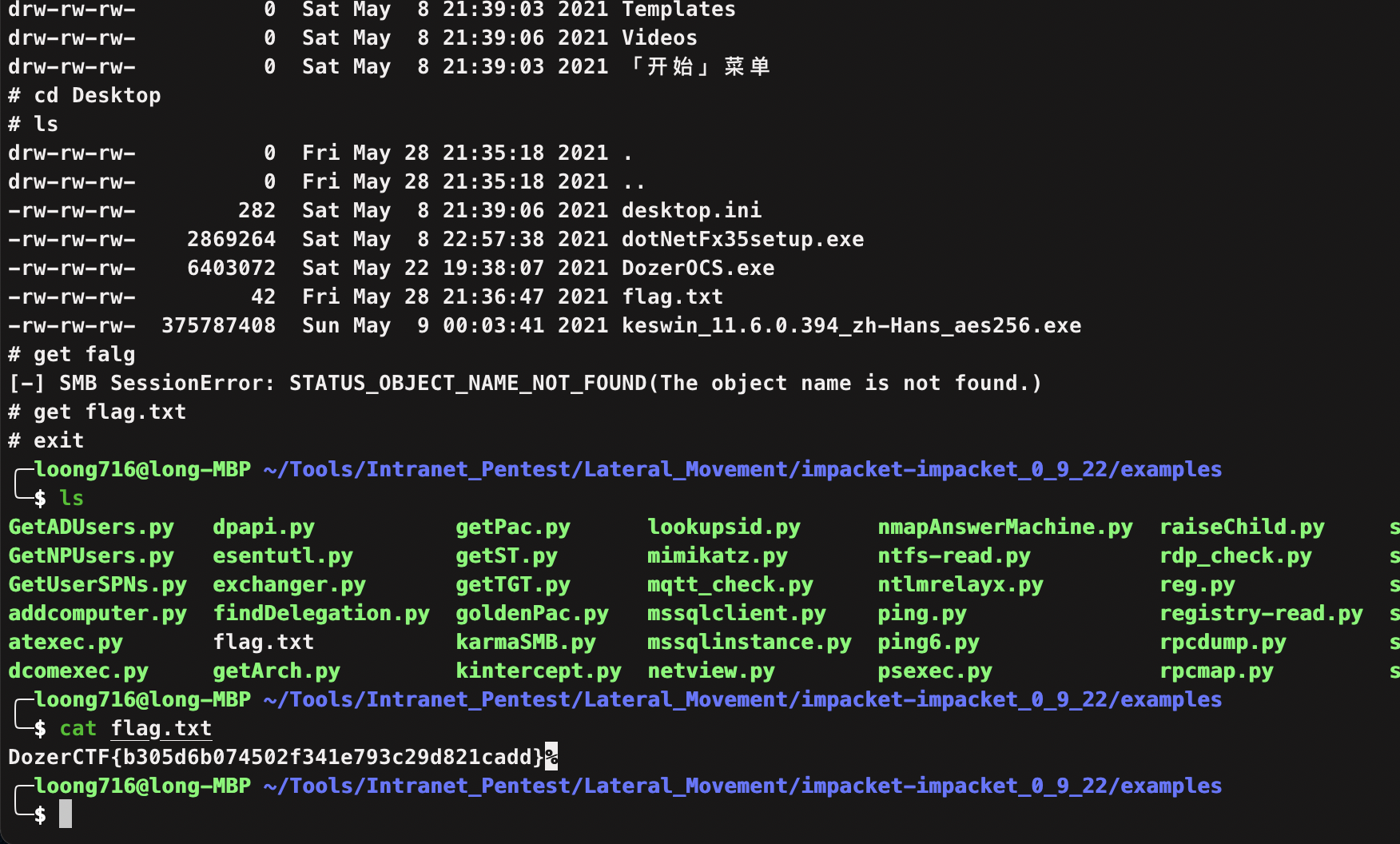This screenshot has height=844, width=1400.
Task: Click GetUserSPNs.py in the listing
Action: (x=97, y=584)
